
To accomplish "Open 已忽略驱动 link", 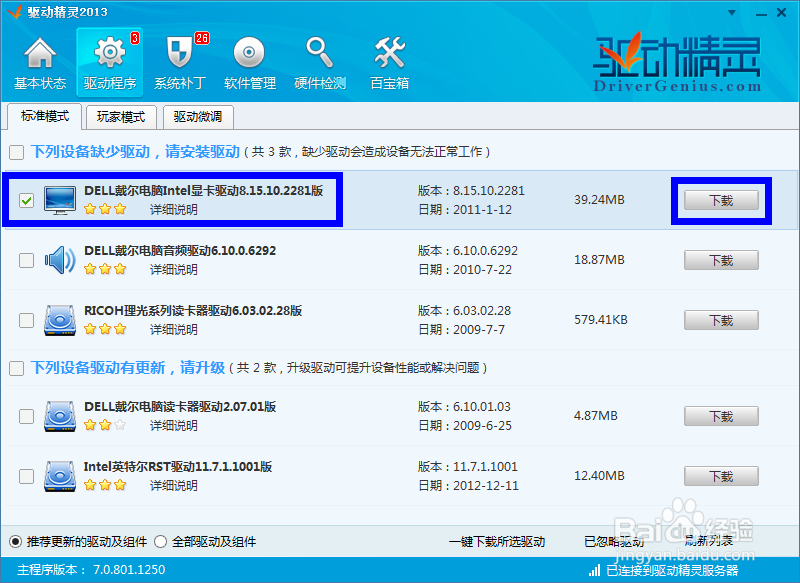I will (x=614, y=542).
